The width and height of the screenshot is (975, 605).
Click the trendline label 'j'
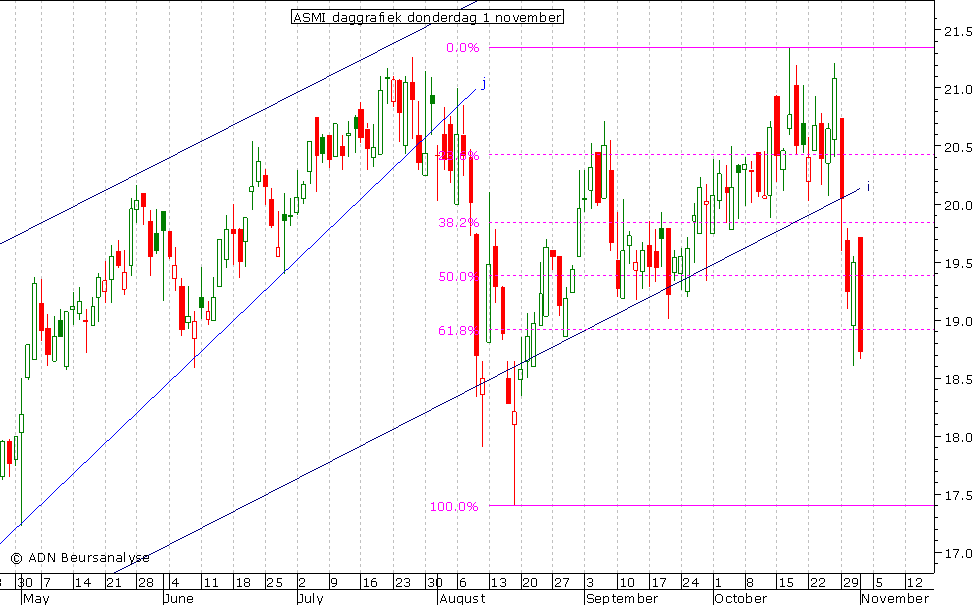pyautogui.click(x=483, y=83)
